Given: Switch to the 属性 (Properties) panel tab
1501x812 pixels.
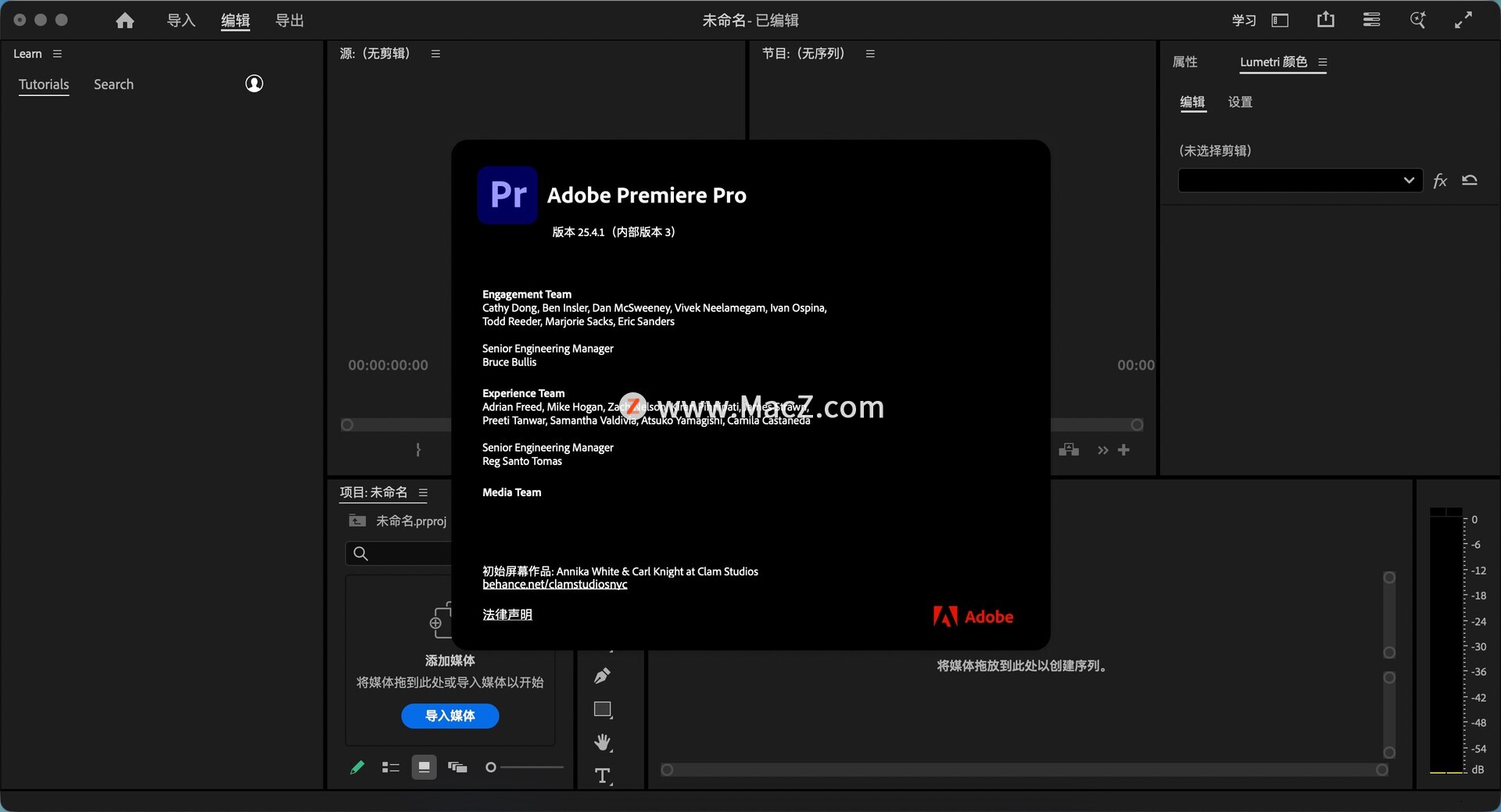Looking at the screenshot, I should coord(1185,62).
